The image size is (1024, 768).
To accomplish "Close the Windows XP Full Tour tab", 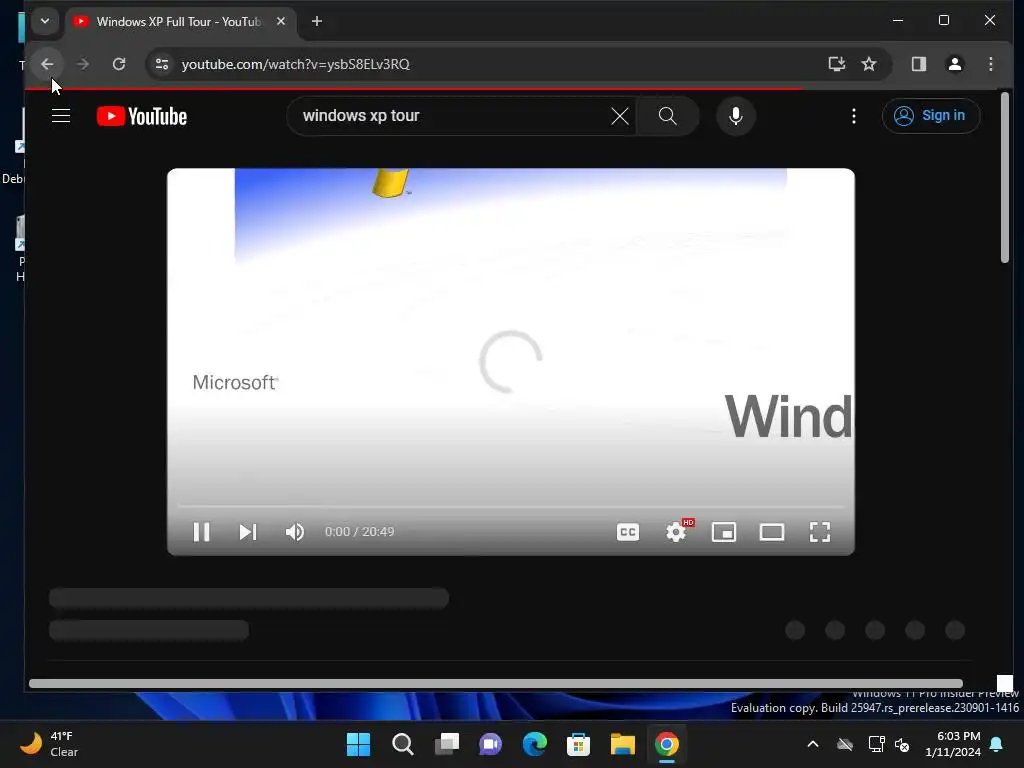I will (281, 22).
